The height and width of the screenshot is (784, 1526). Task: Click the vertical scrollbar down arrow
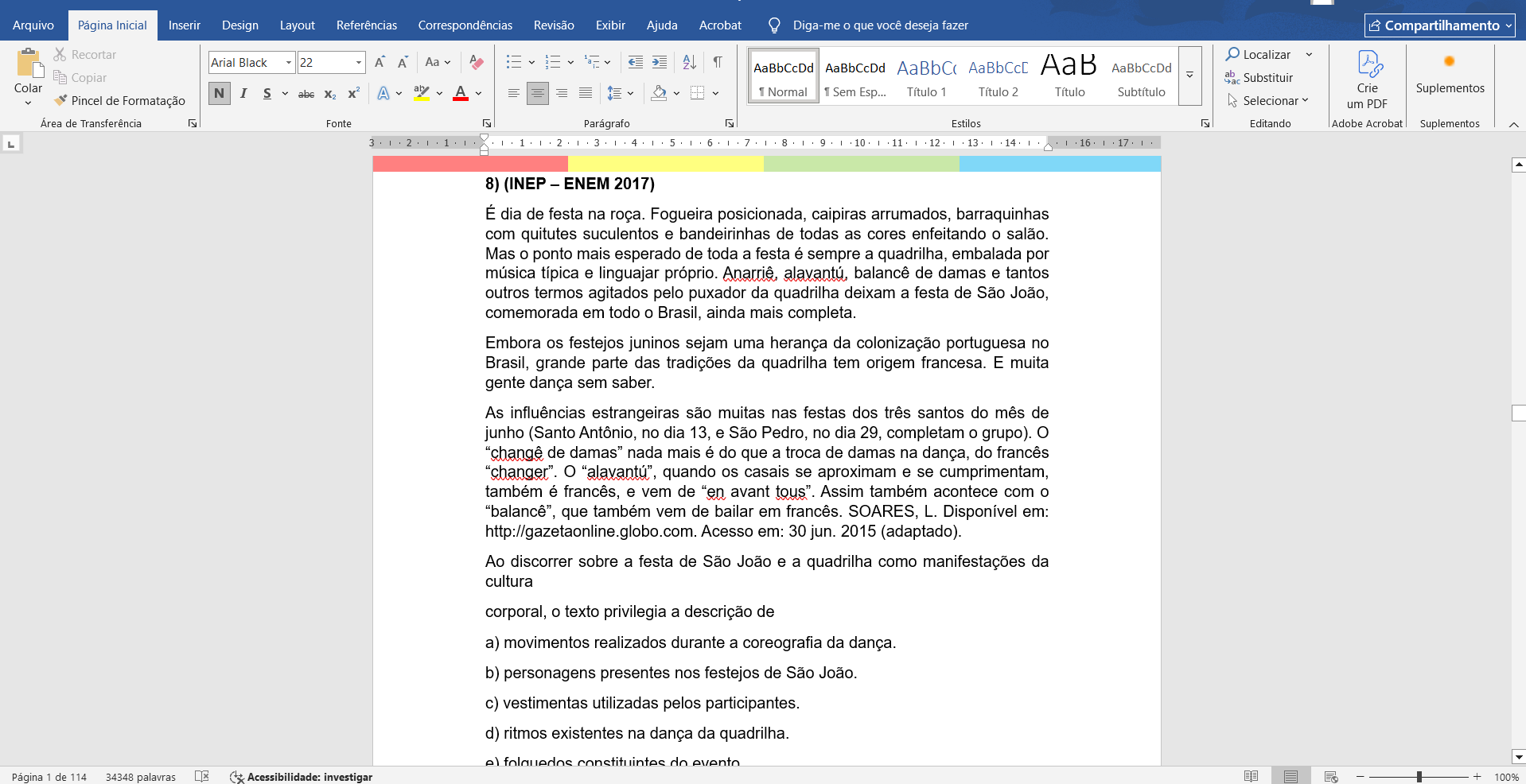1519,758
